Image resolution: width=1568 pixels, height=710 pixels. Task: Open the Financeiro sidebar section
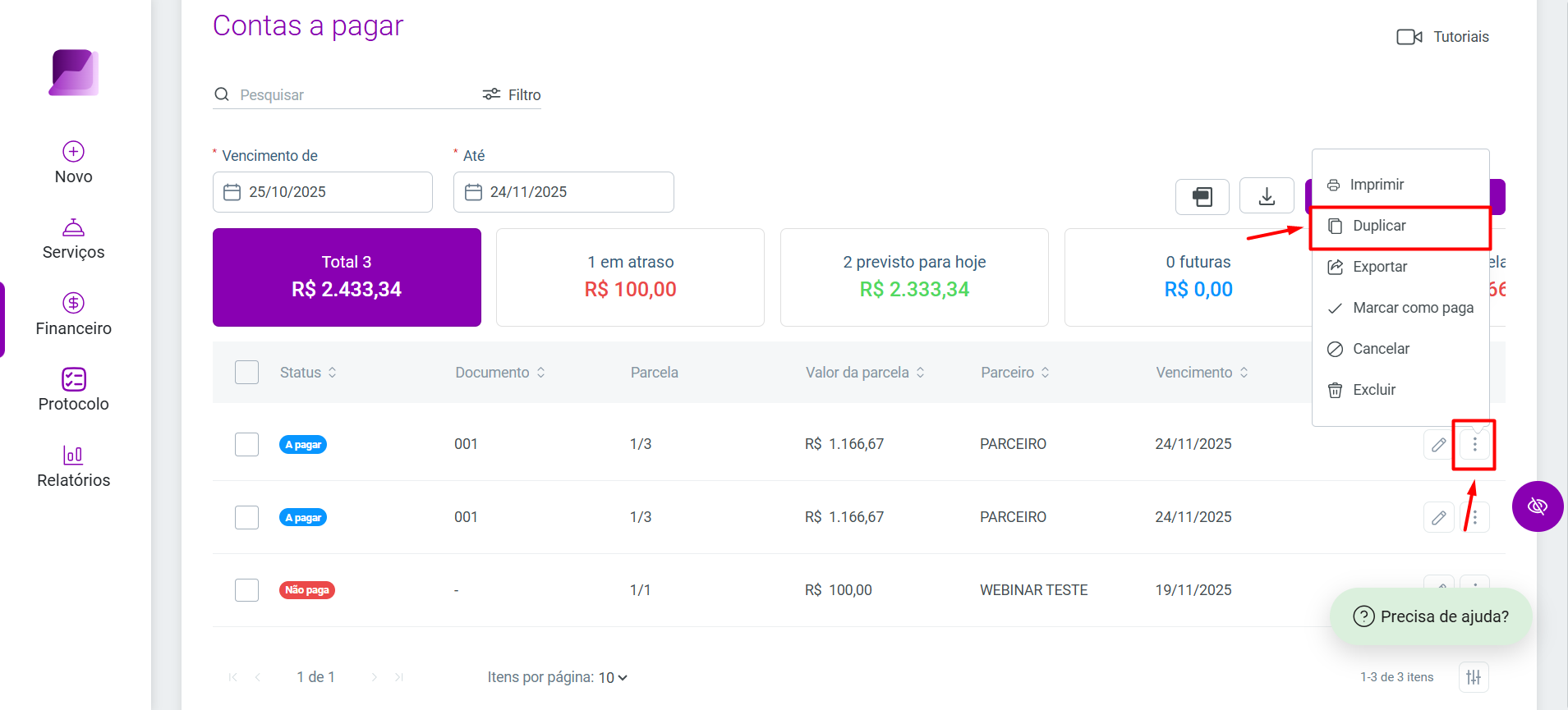click(73, 315)
